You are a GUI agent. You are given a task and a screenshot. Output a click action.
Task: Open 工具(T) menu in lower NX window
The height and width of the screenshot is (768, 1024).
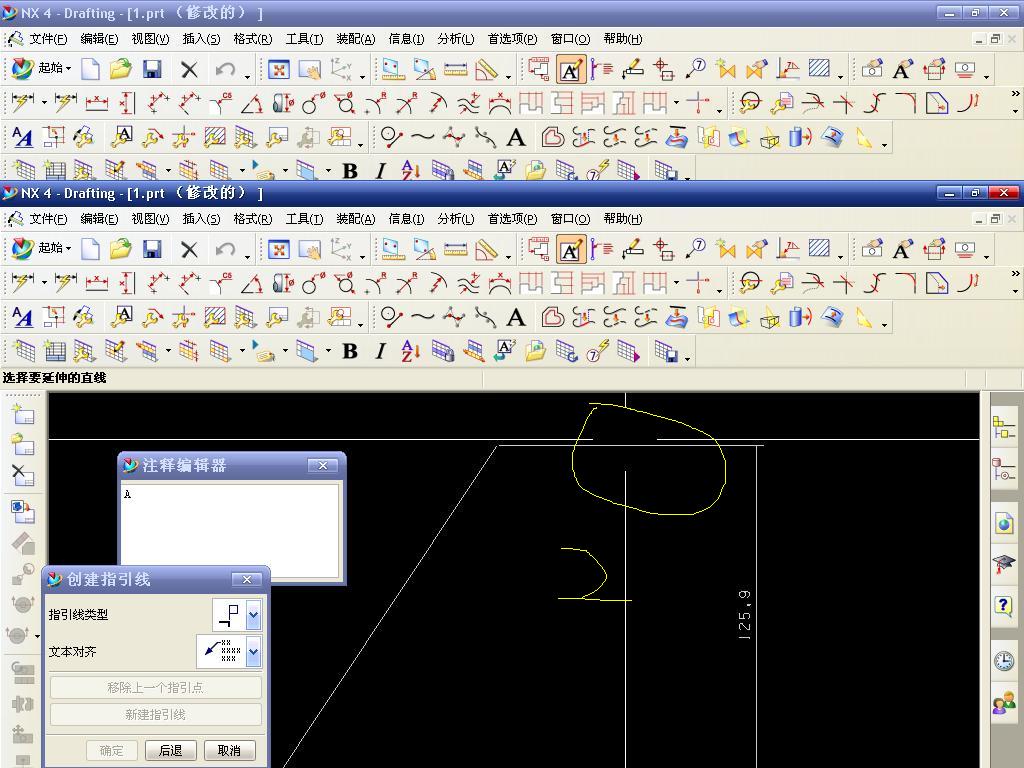tap(304, 219)
